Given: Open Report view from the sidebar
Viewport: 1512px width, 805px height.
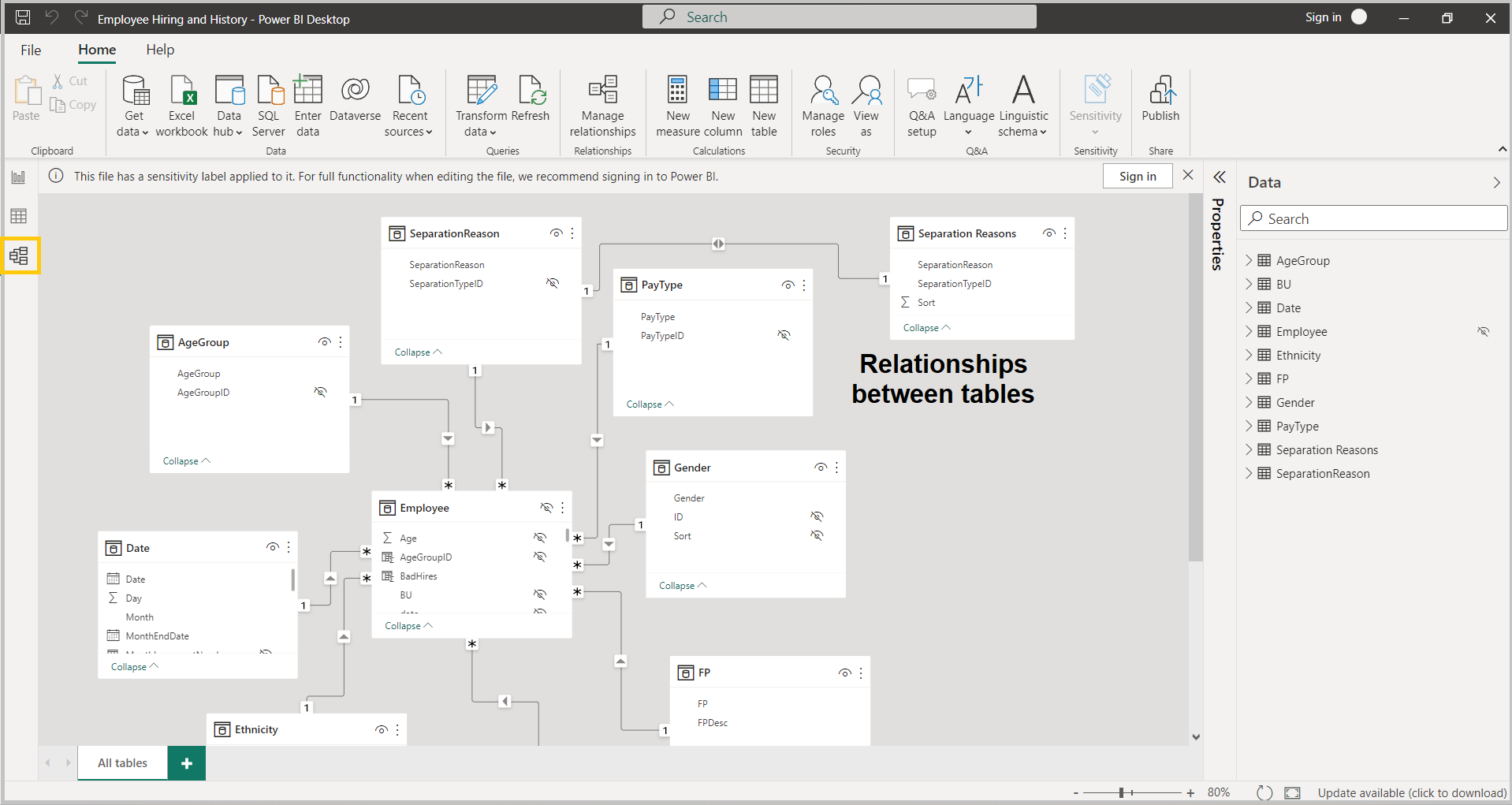Looking at the screenshot, I should (x=19, y=177).
